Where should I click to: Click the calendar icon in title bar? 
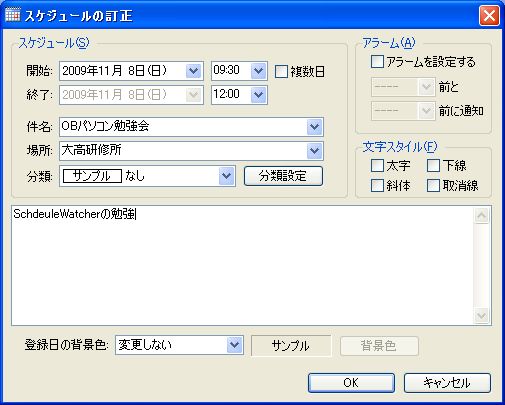[13, 15]
